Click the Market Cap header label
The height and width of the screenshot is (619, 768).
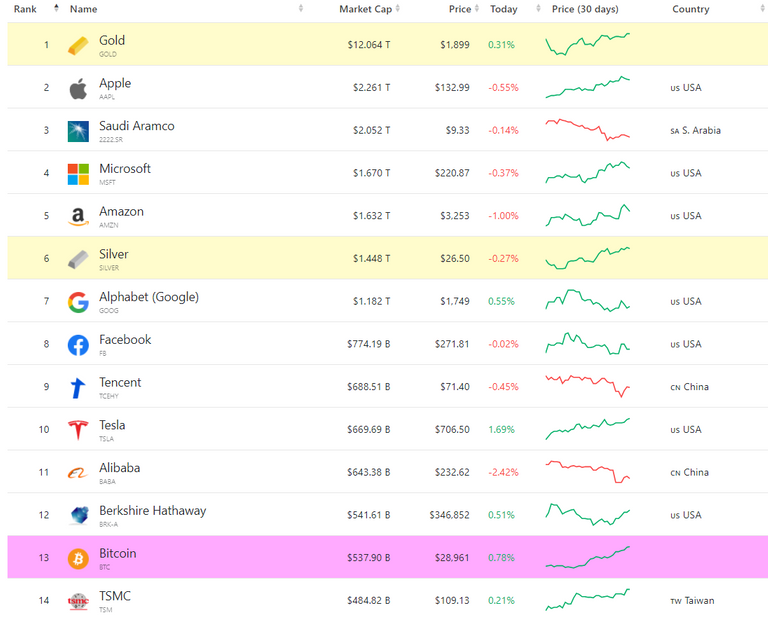point(365,9)
